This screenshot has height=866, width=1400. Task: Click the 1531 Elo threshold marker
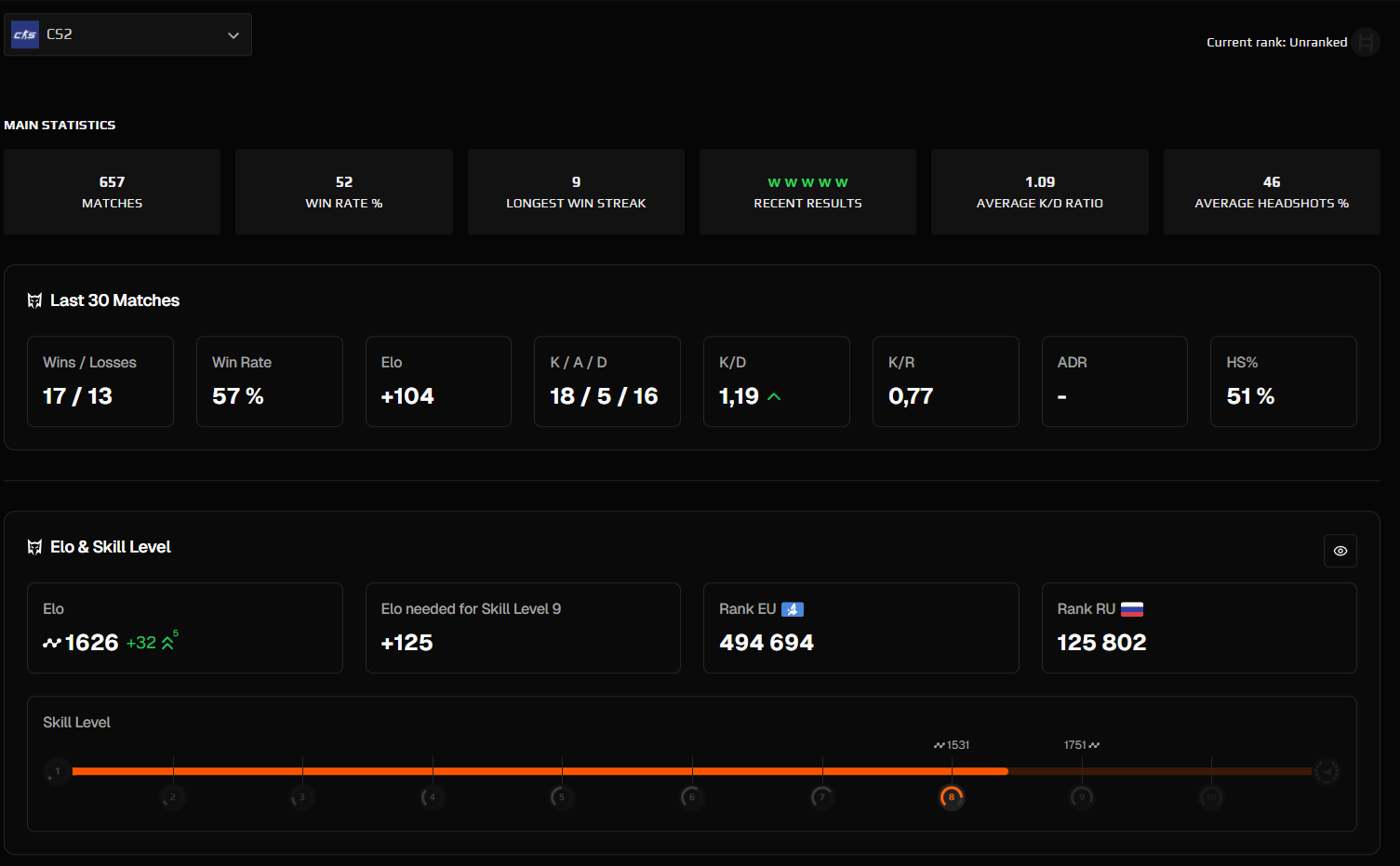(952, 745)
